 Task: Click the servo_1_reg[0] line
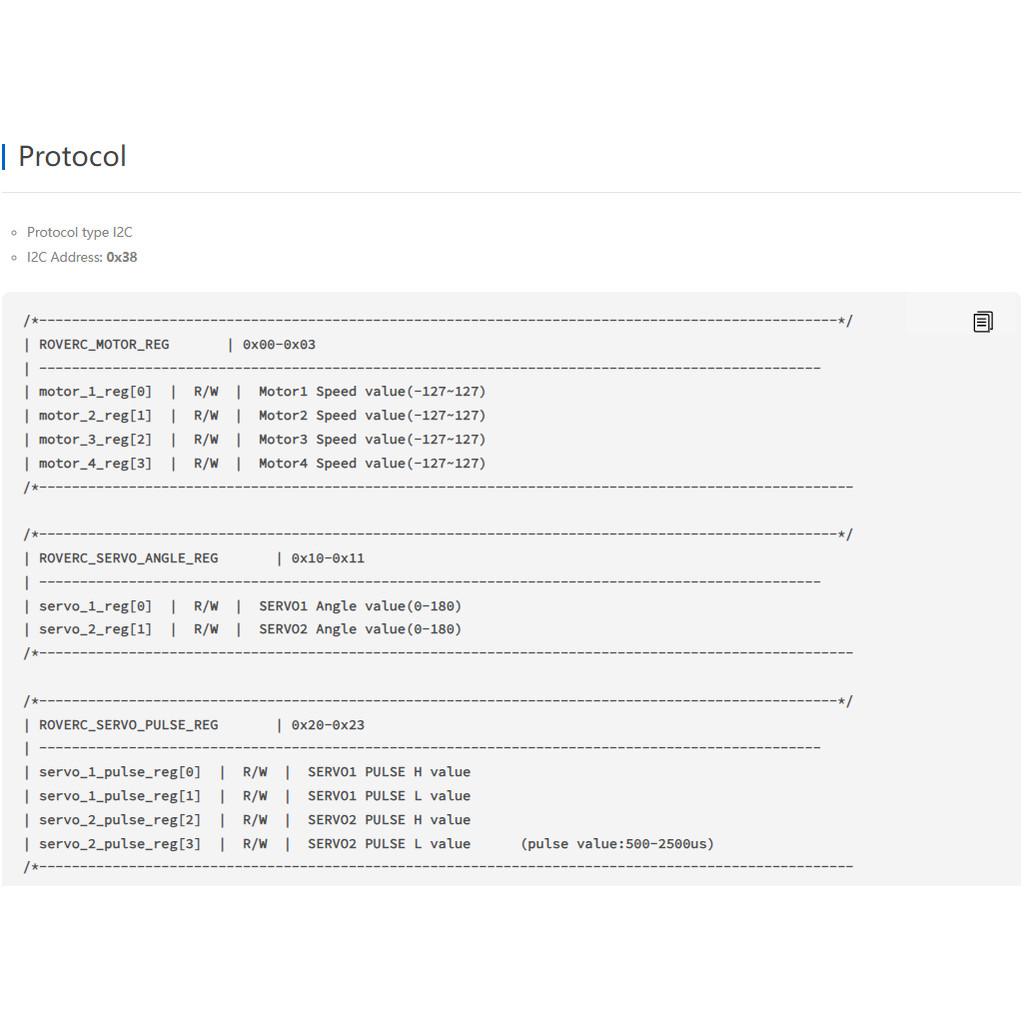(96, 606)
